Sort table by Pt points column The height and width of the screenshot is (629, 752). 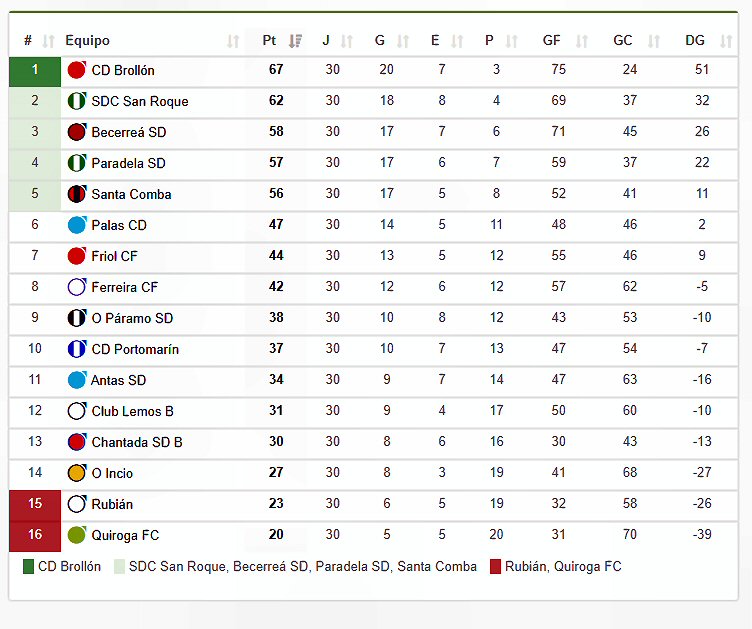click(295, 41)
